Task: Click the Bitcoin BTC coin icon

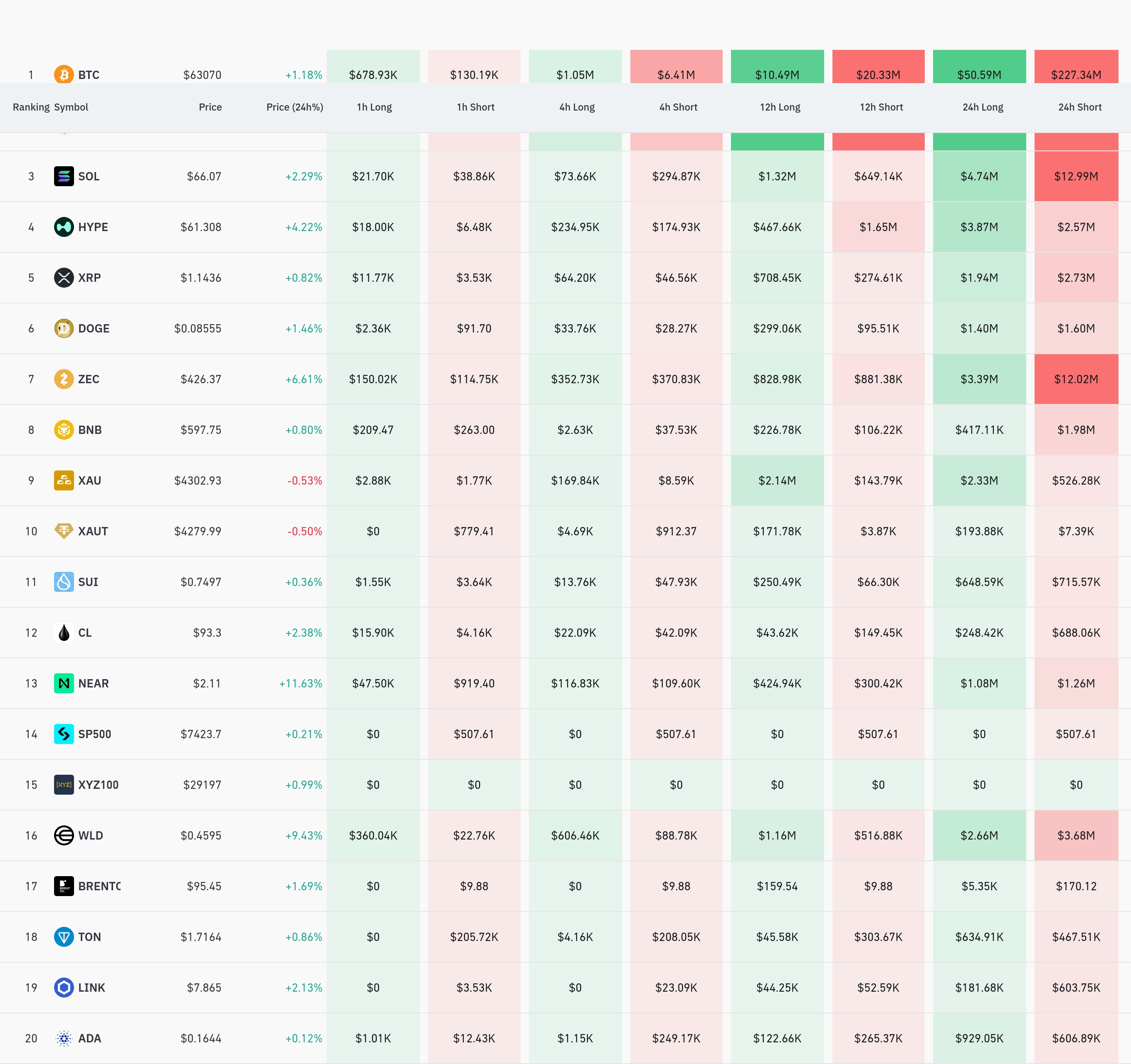Action: pyautogui.click(x=64, y=74)
